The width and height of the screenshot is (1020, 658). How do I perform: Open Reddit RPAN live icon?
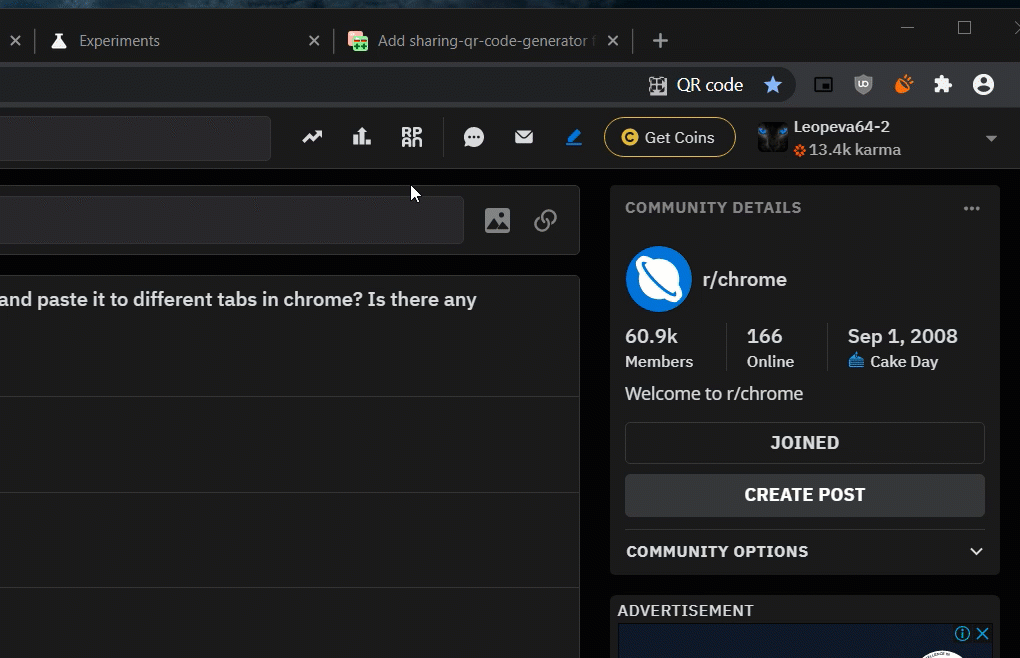pyautogui.click(x=412, y=137)
